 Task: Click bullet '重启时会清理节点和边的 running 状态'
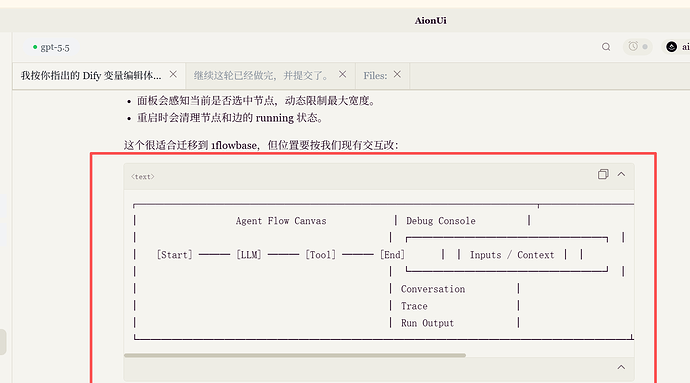pyautogui.click(x=230, y=118)
